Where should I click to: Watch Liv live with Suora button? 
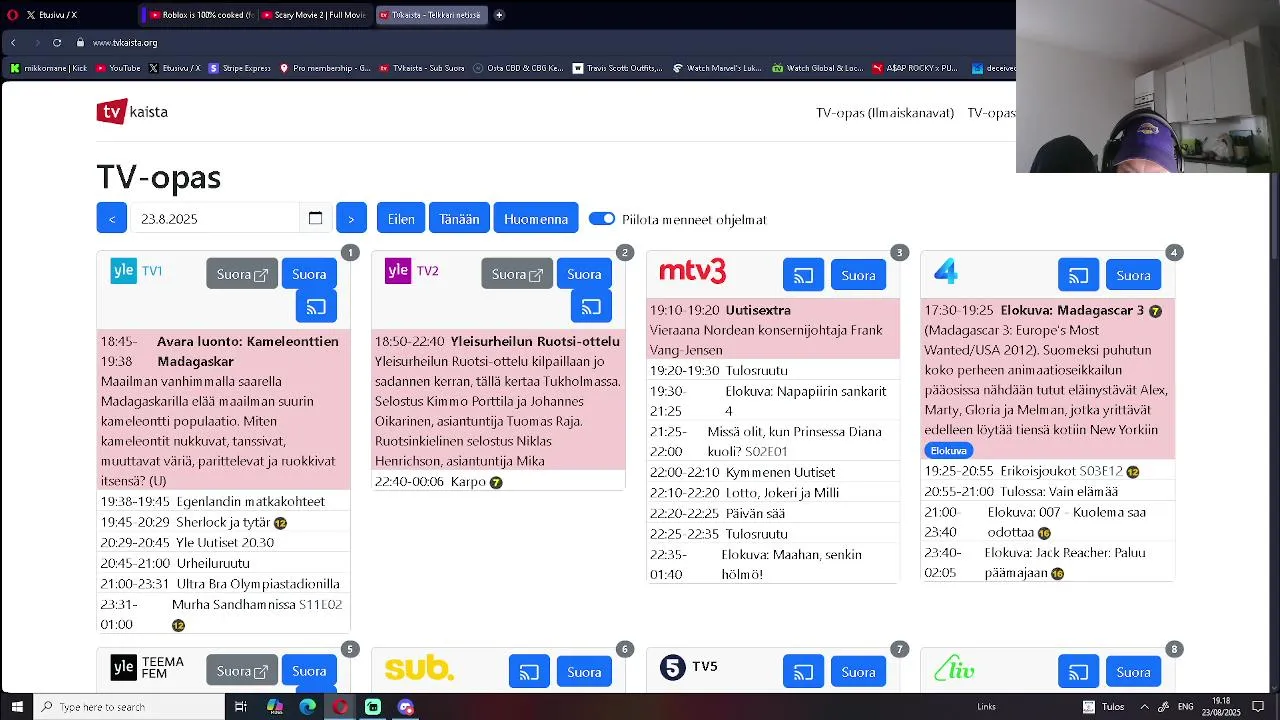[x=1133, y=672]
